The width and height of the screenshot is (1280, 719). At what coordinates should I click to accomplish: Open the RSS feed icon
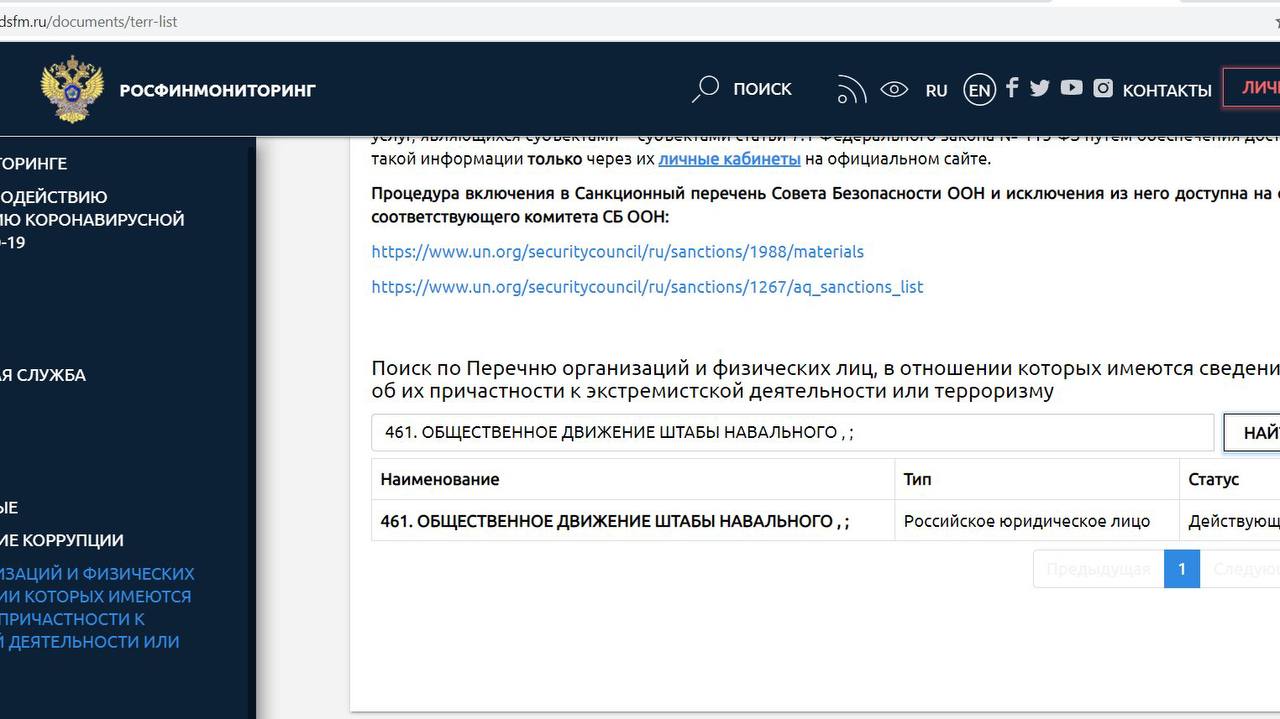click(x=851, y=90)
